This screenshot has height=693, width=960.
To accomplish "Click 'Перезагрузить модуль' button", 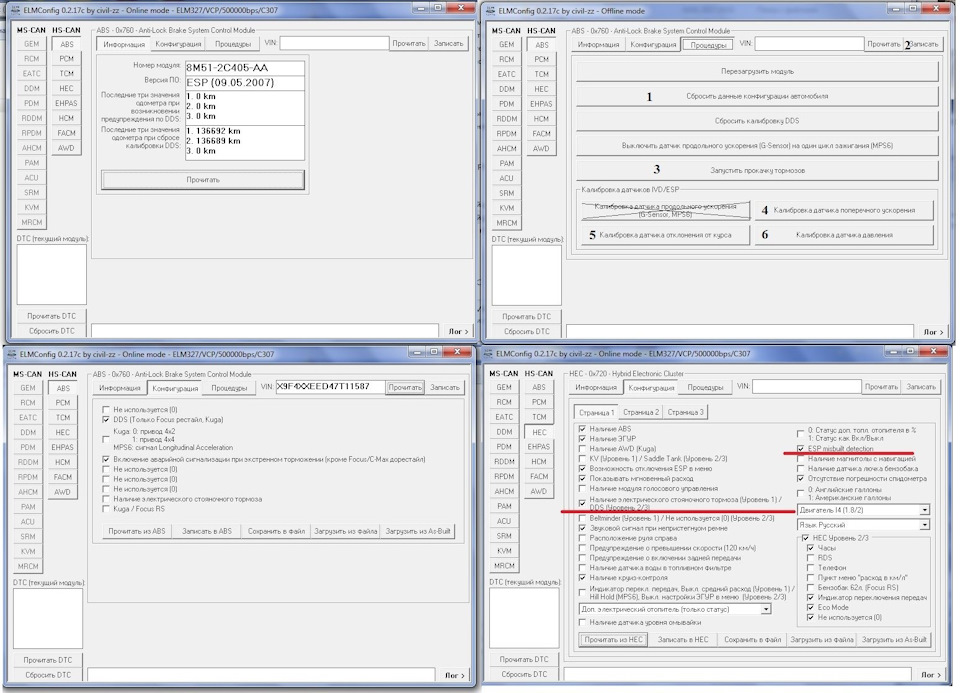I will (757, 72).
